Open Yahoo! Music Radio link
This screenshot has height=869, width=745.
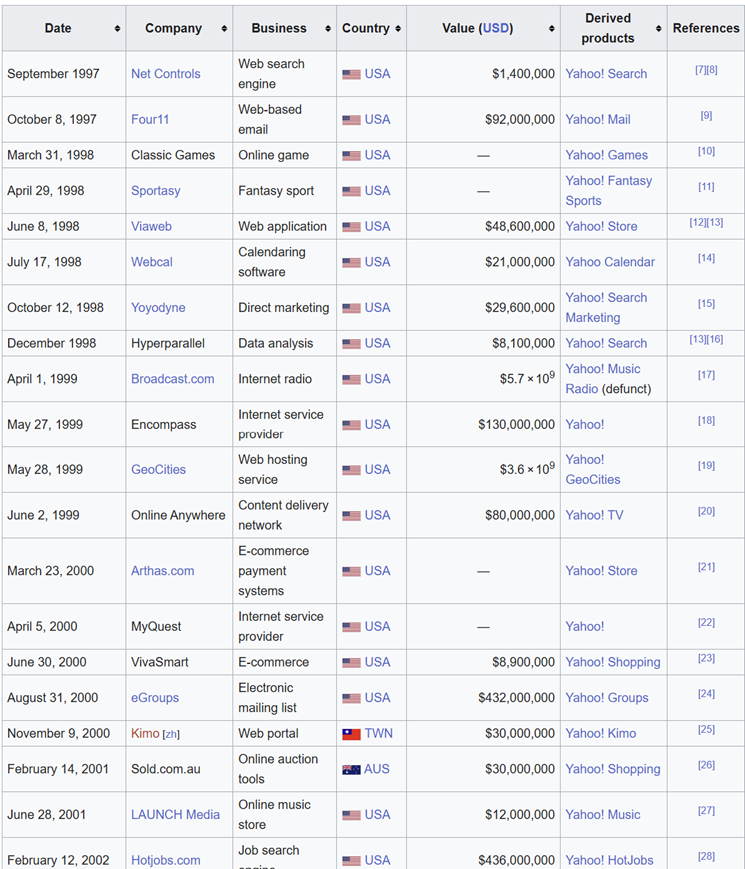603,379
